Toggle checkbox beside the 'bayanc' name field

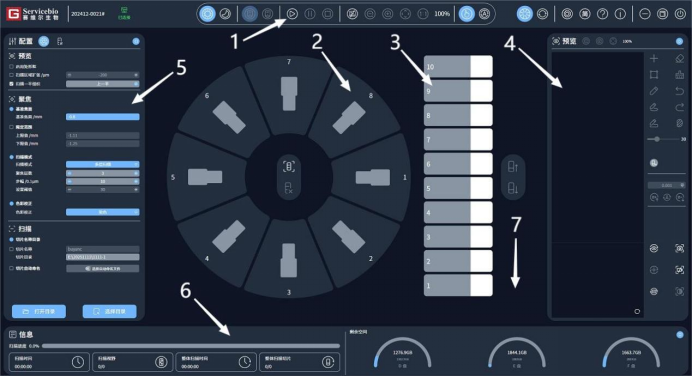(11, 249)
